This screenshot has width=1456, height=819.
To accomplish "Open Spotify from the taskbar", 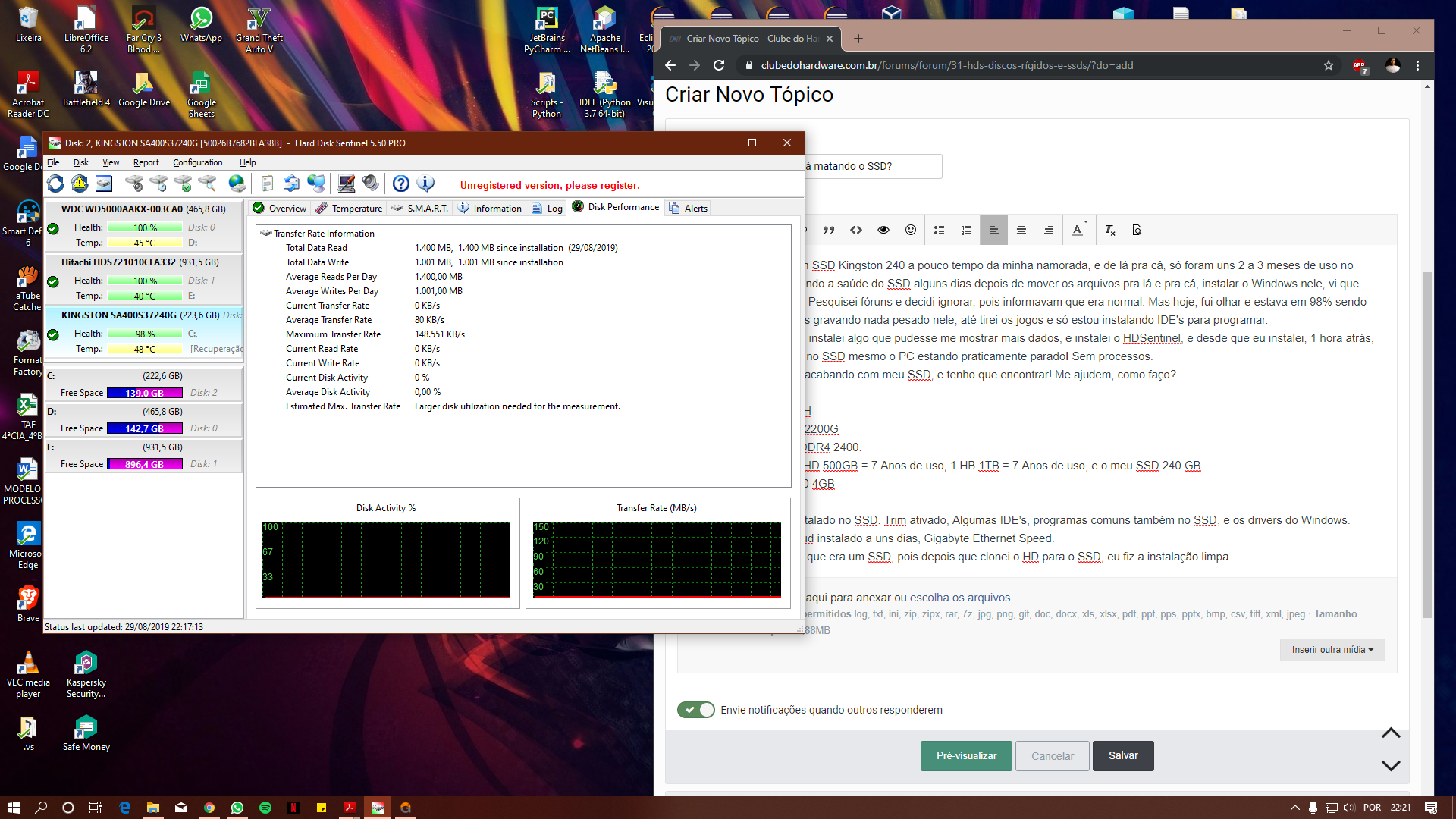I will point(265,808).
